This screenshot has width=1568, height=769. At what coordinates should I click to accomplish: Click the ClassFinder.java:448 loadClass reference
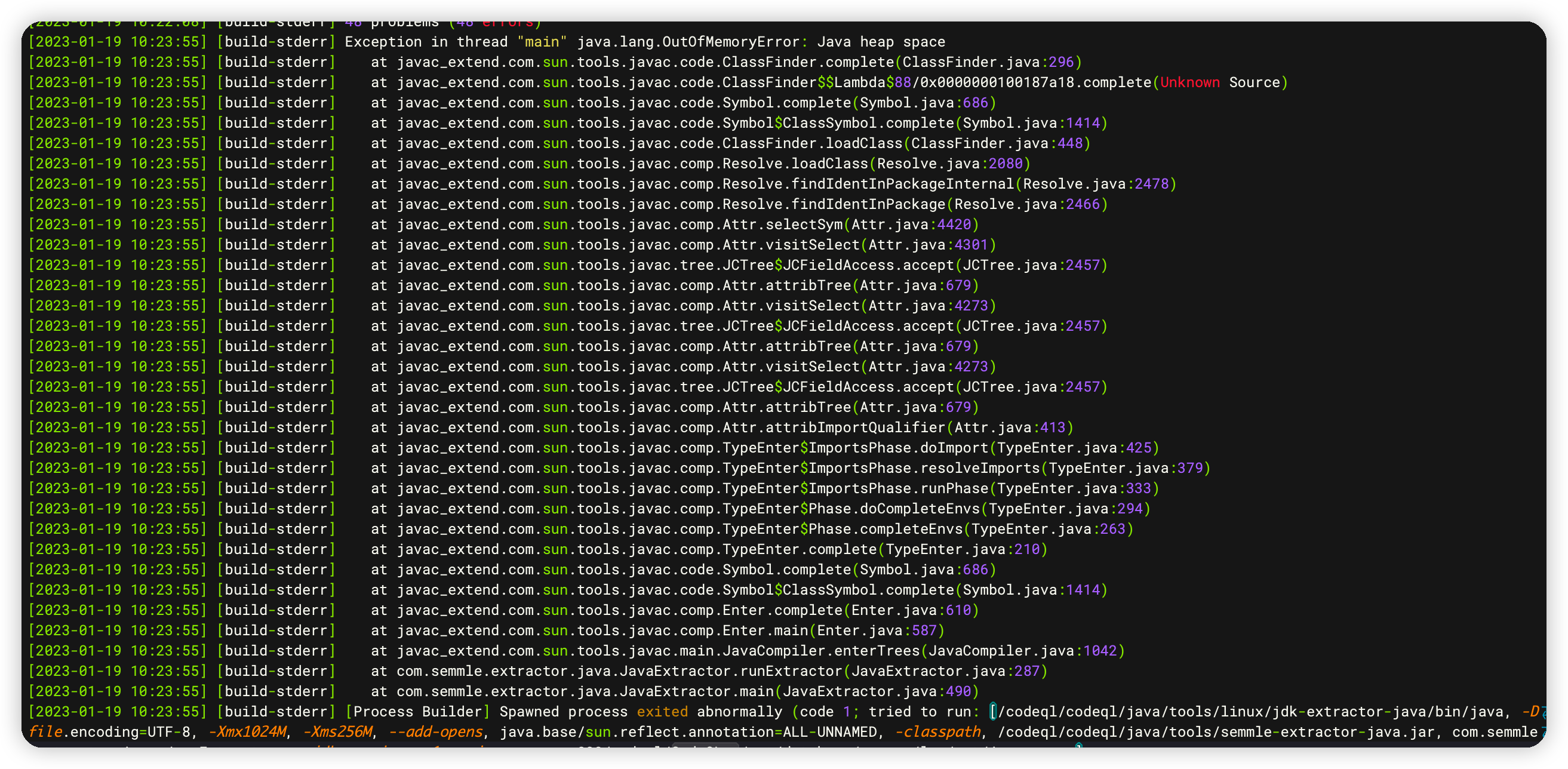997,143
